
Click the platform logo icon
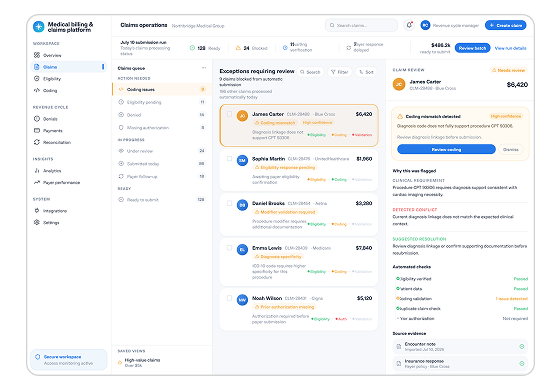tap(39, 26)
